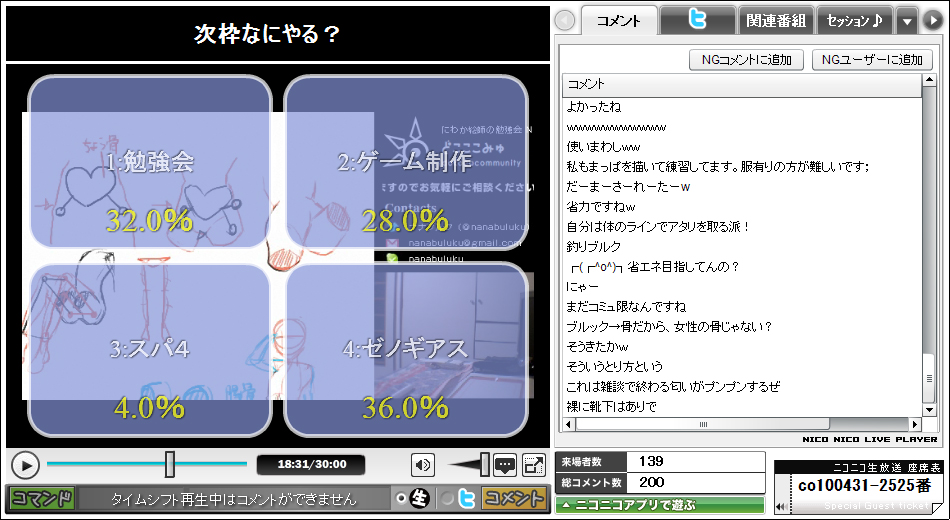Click the seek bar position handle
950x520 pixels.
[170, 464]
